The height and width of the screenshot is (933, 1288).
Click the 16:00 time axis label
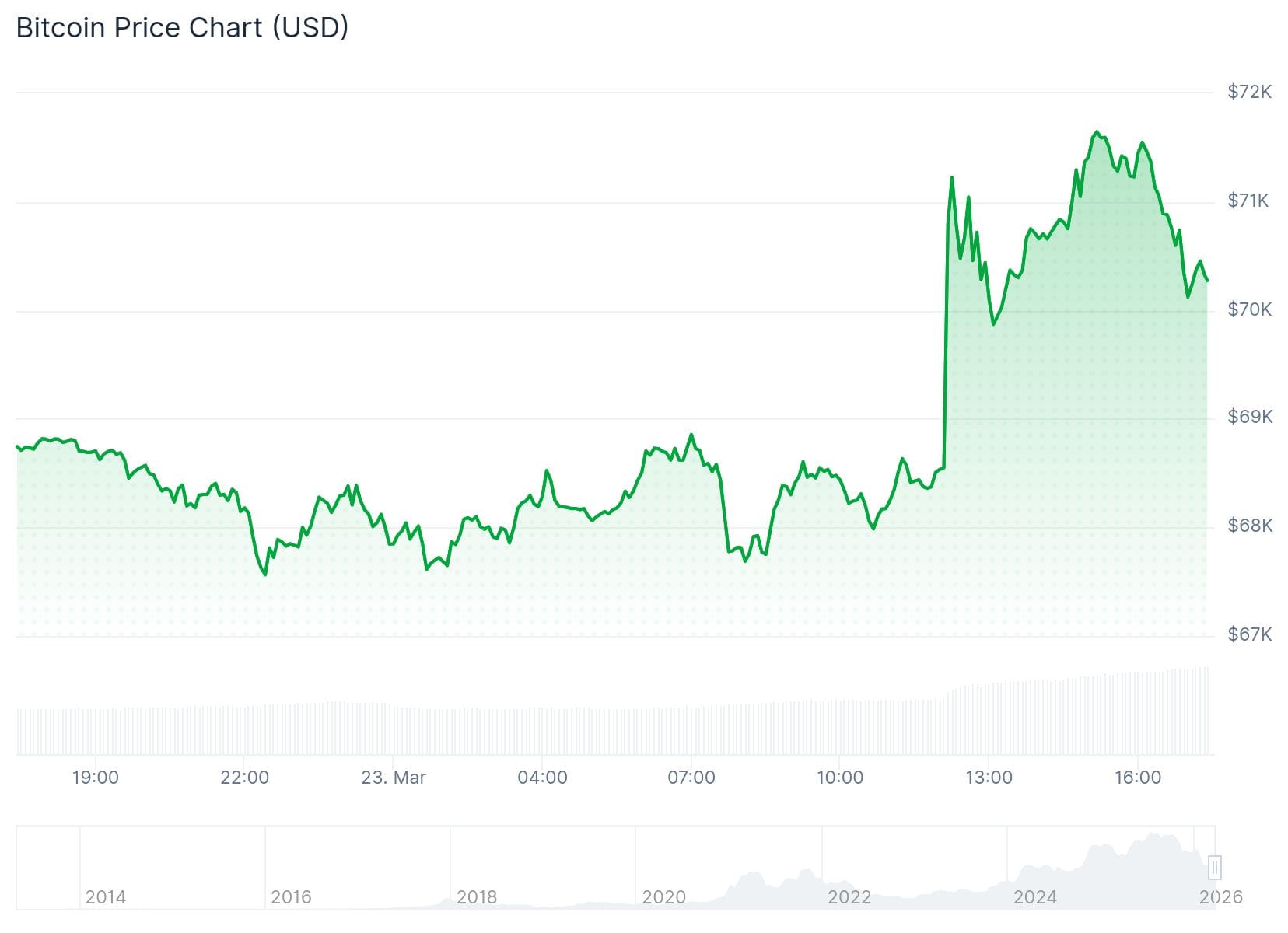pyautogui.click(x=1138, y=777)
